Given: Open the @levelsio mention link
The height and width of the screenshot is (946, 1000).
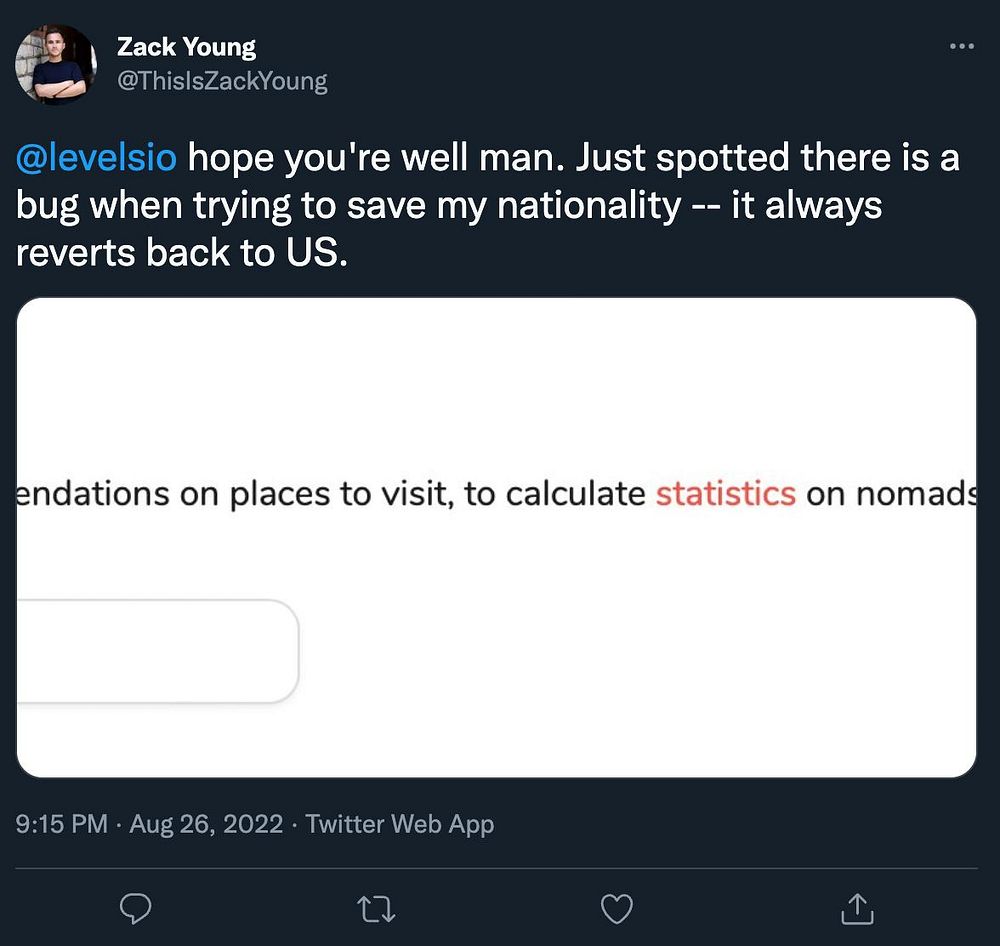Looking at the screenshot, I should point(96,158).
